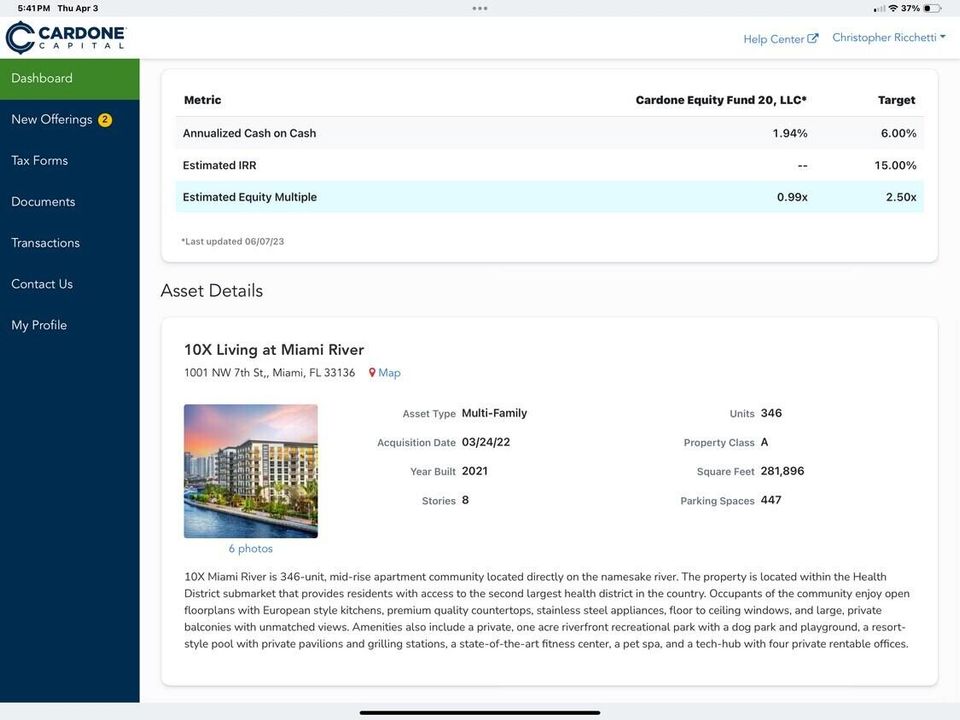
Task: Click the 10X Living at Miami River property photo
Action: click(x=250, y=470)
